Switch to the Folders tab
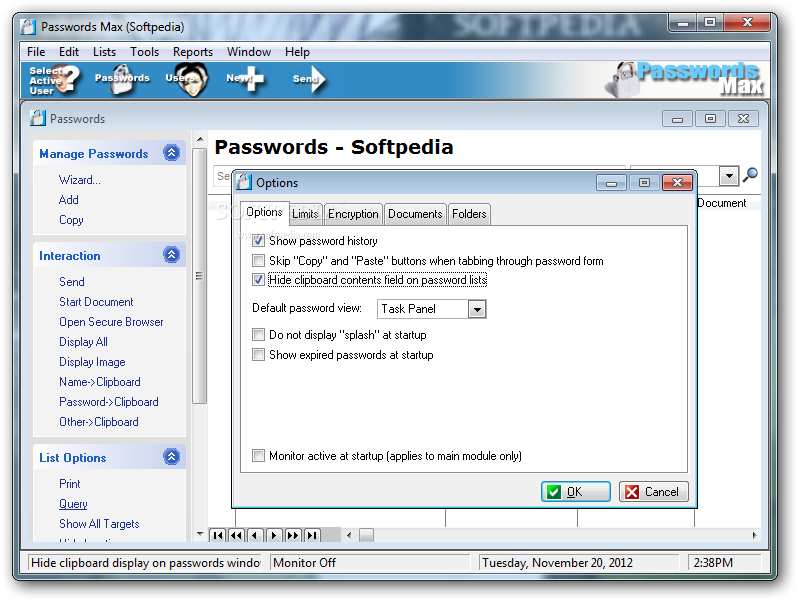 click(x=469, y=214)
